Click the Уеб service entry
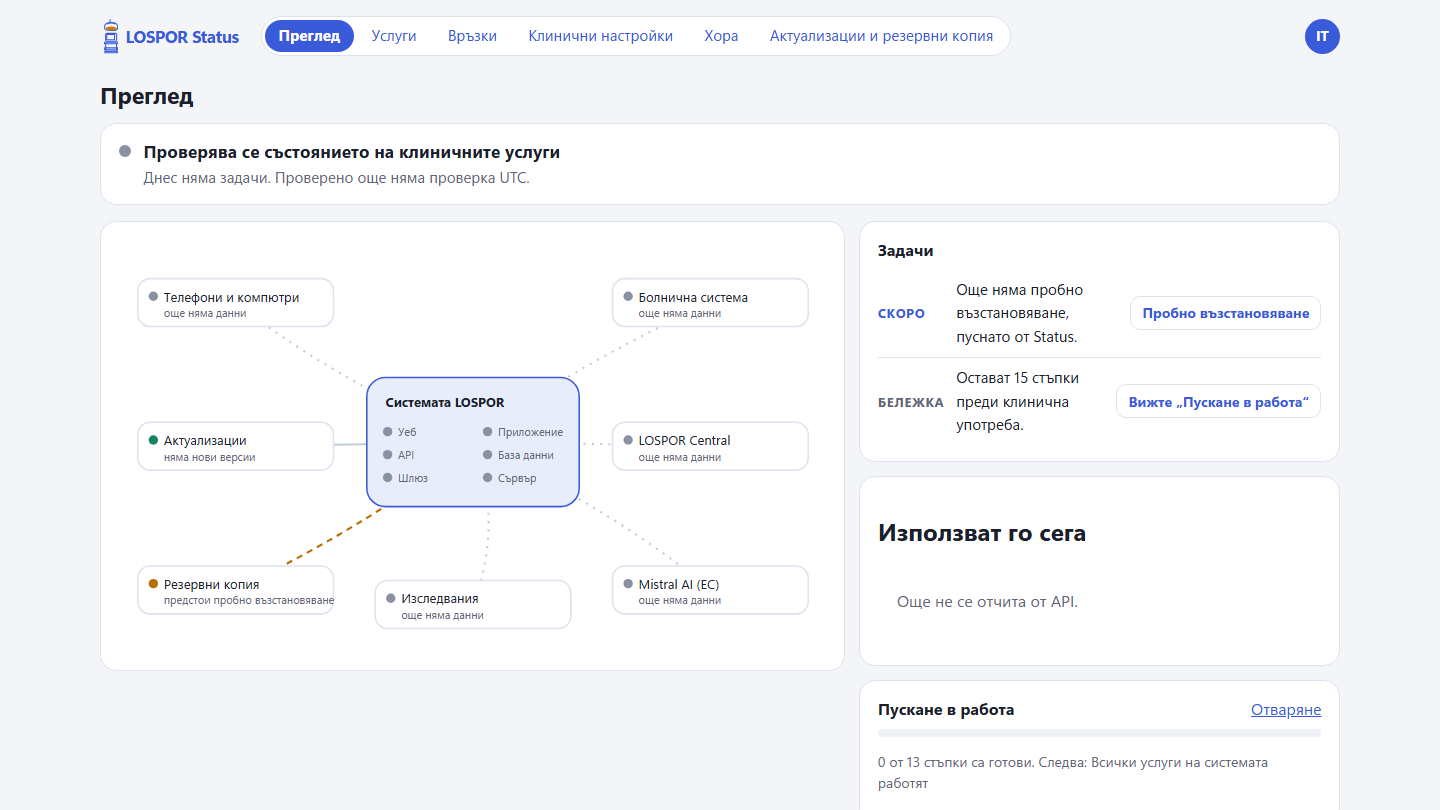This screenshot has width=1440, height=810. click(x=399, y=432)
